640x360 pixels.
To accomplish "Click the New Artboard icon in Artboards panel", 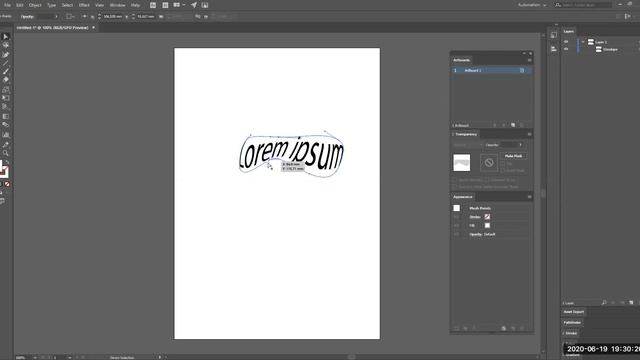I will point(513,125).
